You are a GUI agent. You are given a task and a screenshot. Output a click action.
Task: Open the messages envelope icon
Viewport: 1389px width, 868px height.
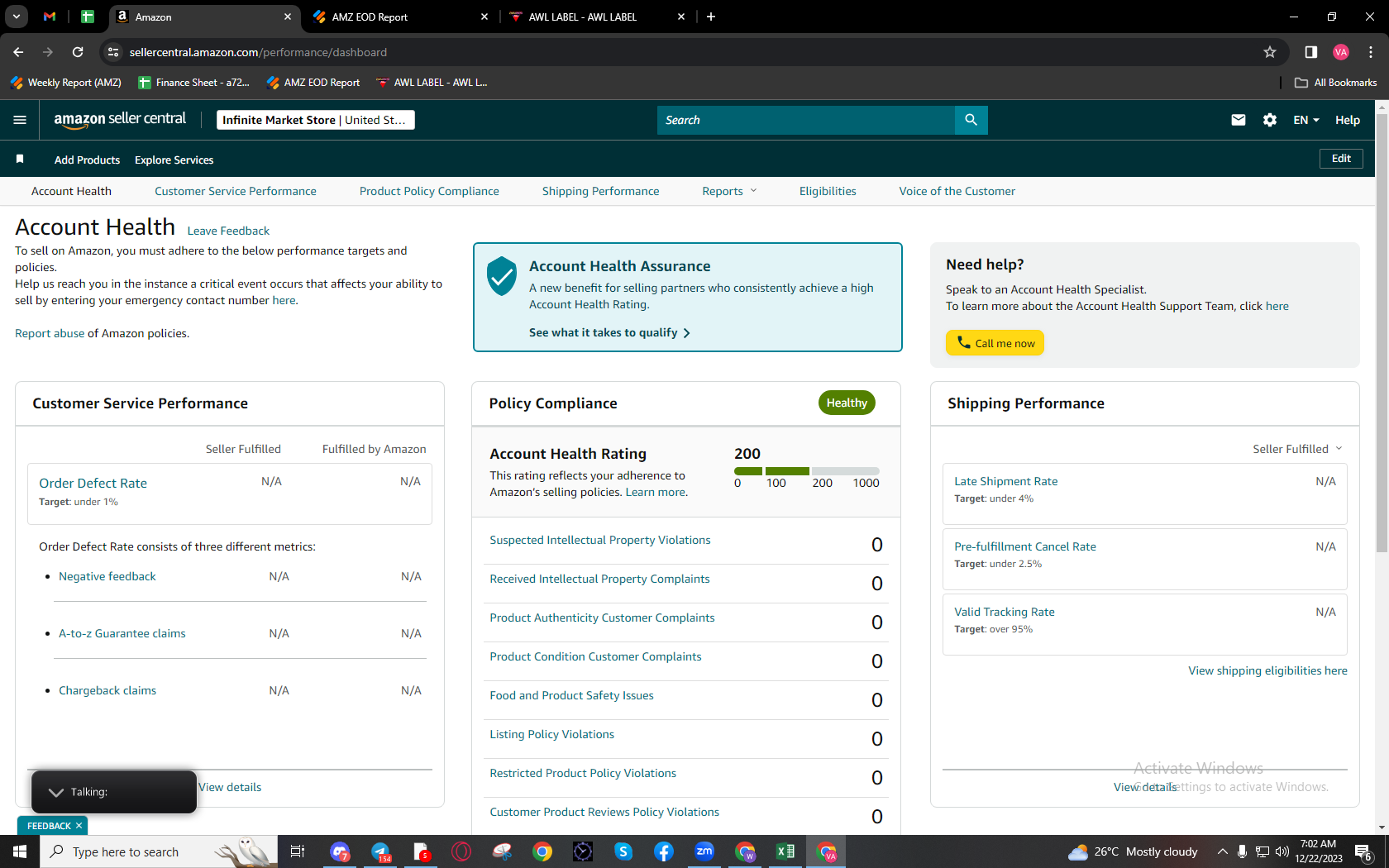point(1238,120)
